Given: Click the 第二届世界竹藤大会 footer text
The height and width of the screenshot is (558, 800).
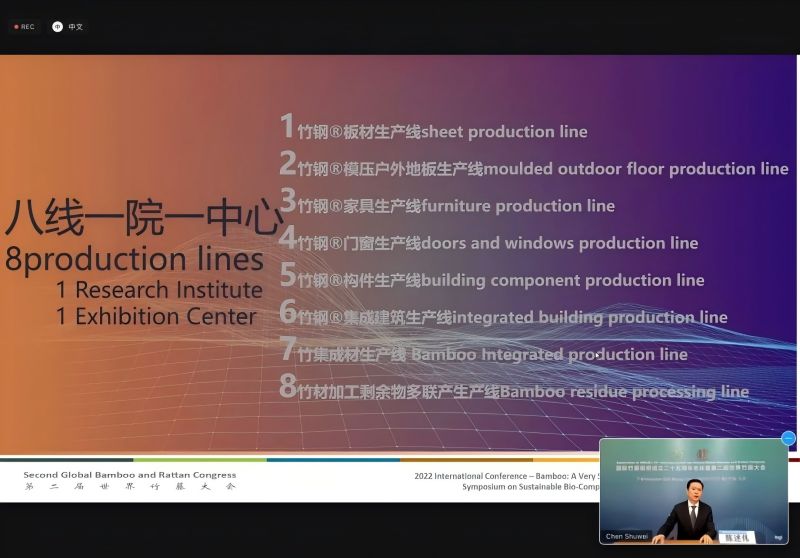Looking at the screenshot, I should coord(130,487).
